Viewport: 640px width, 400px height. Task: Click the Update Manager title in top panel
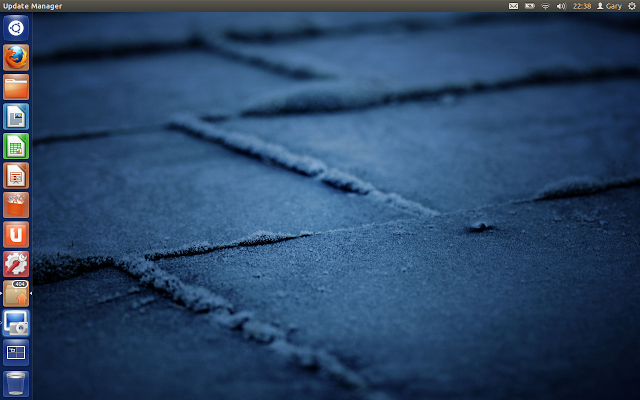[33, 6]
